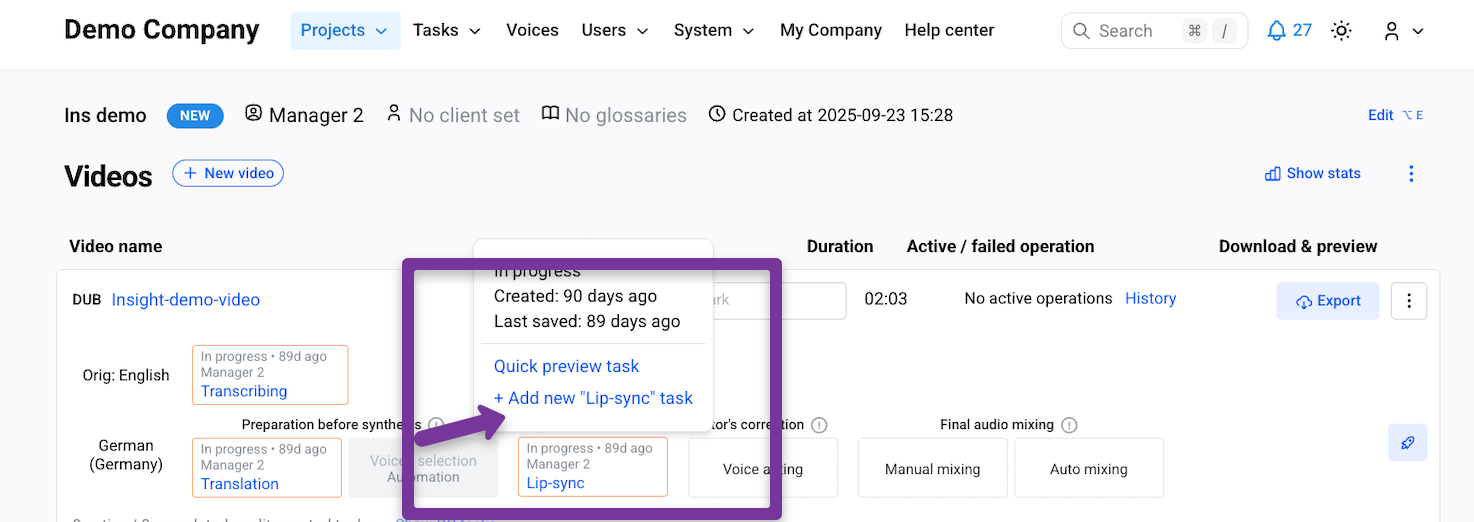This screenshot has height=522, width=1474.
Task: Toggle light/dark theme sun icon
Action: pos(1342,31)
